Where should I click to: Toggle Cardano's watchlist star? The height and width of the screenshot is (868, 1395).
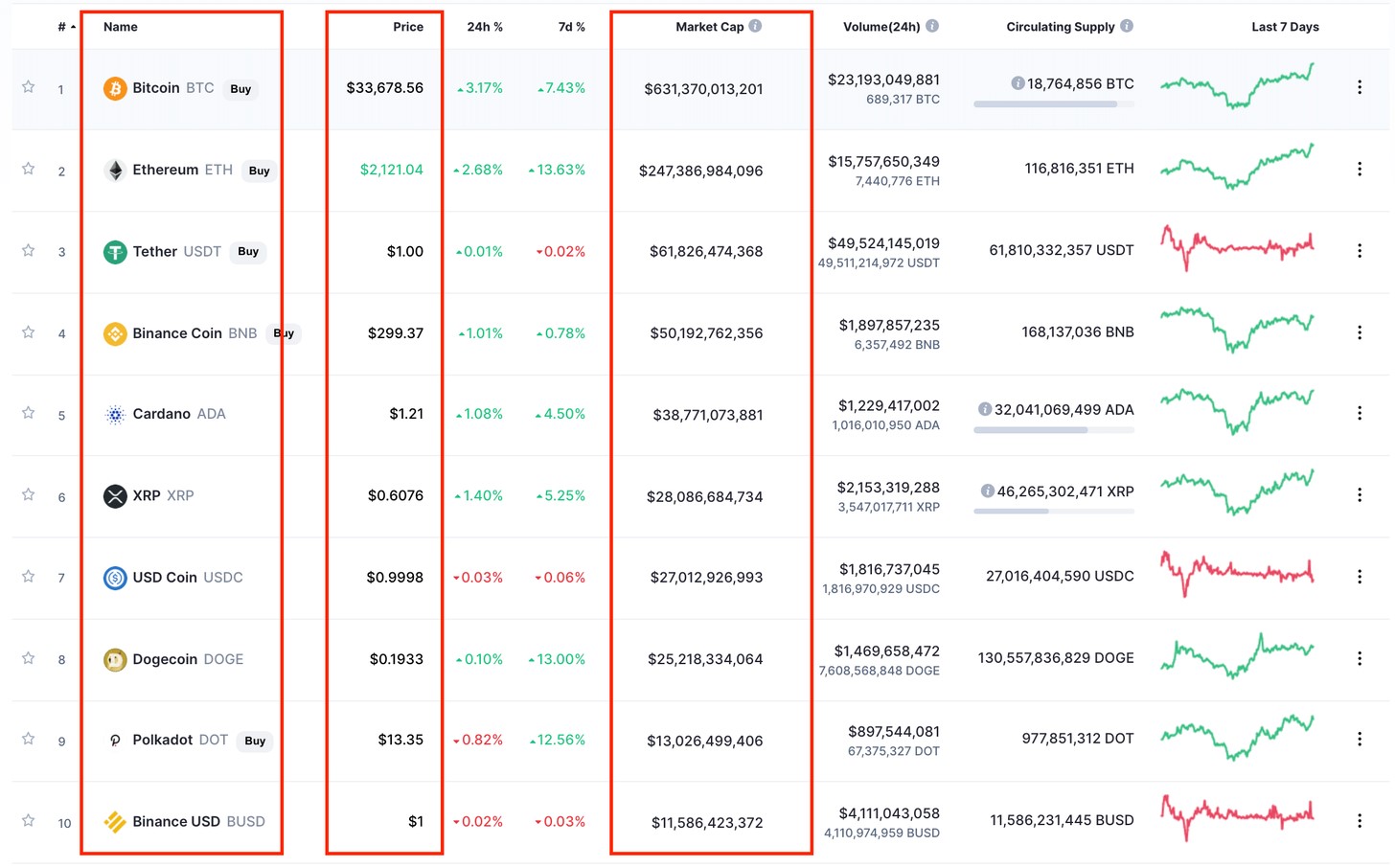click(29, 413)
